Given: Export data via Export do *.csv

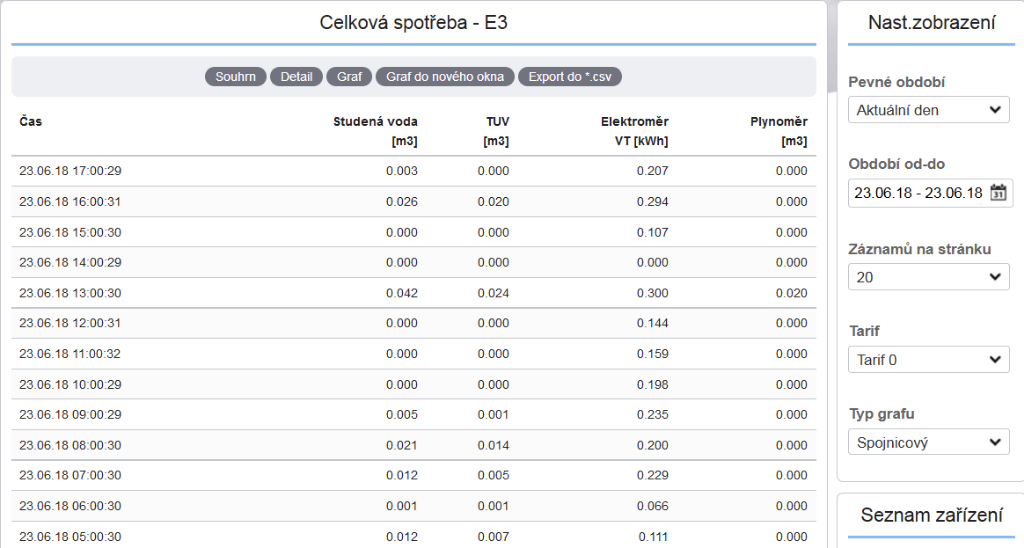Looking at the screenshot, I should 570,76.
